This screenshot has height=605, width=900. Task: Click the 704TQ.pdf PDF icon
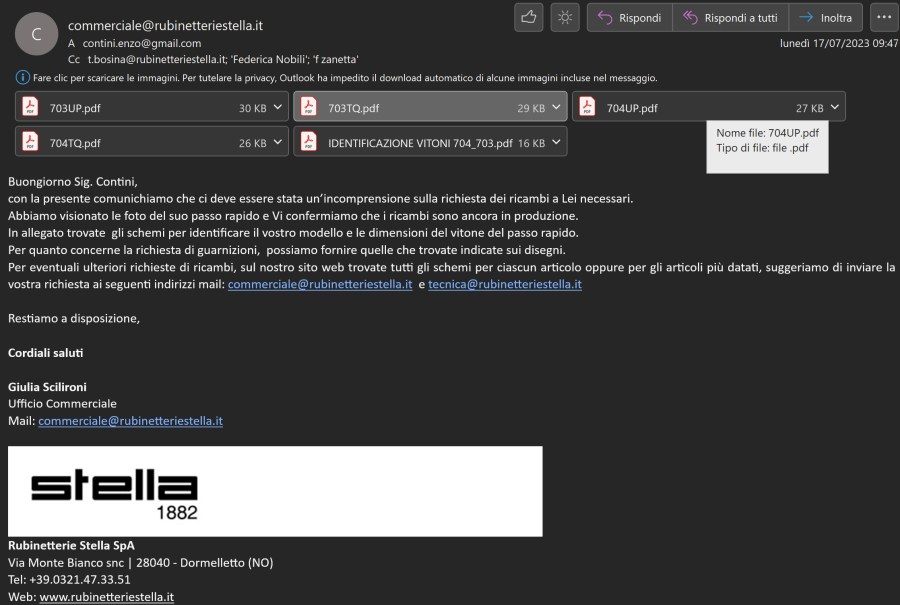click(30, 143)
